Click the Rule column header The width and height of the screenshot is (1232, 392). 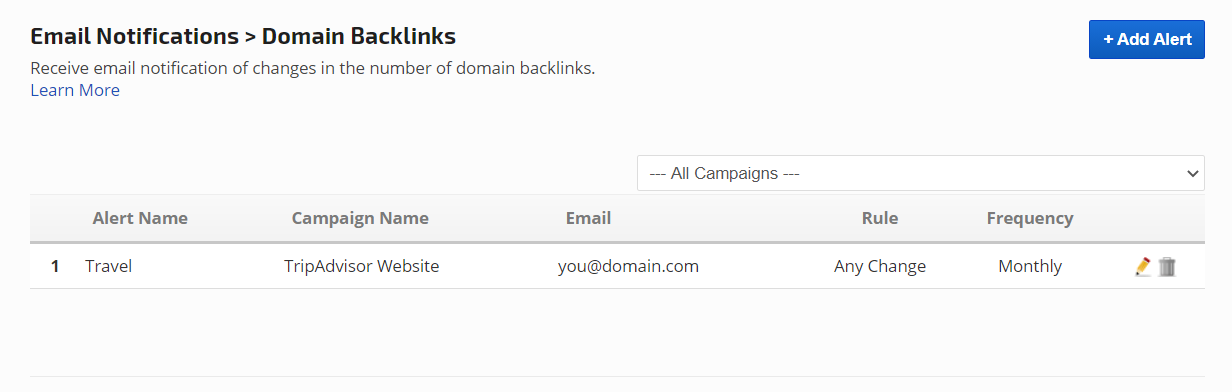tap(880, 218)
